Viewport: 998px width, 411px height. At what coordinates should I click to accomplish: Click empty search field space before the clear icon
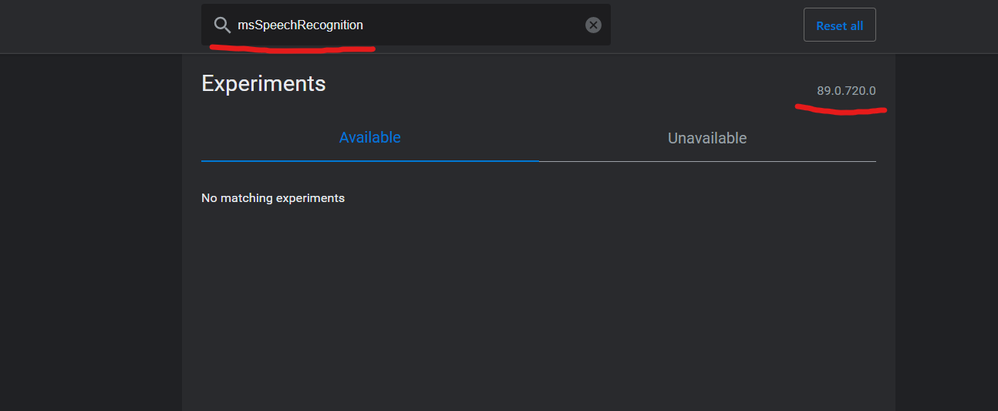click(x=480, y=25)
